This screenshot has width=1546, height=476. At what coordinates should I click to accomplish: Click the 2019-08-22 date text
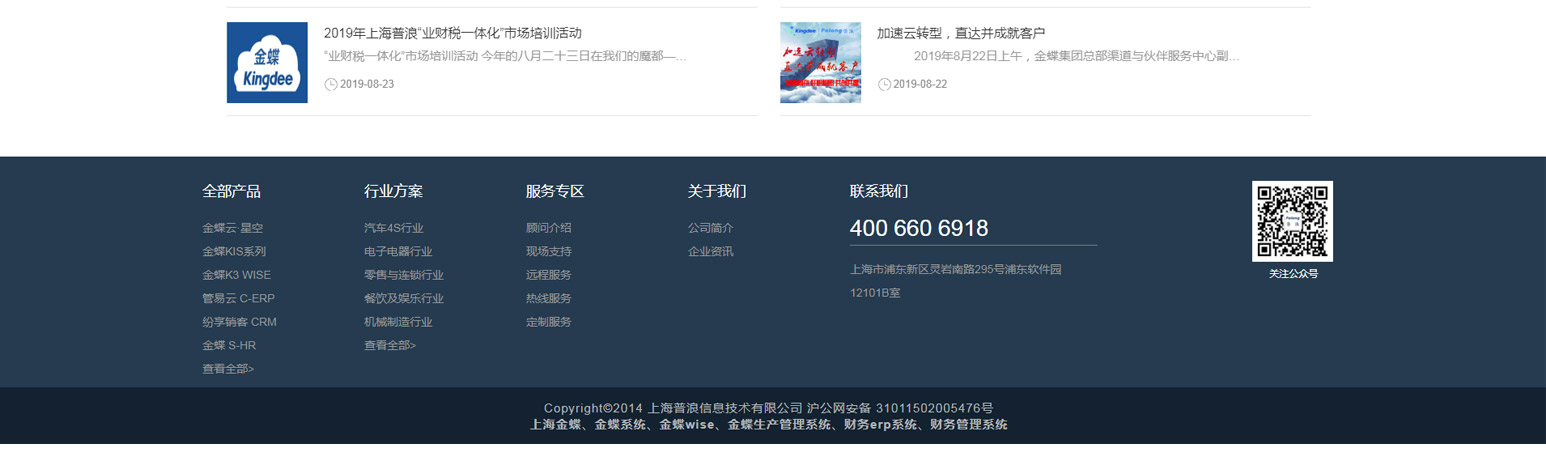pos(920,84)
